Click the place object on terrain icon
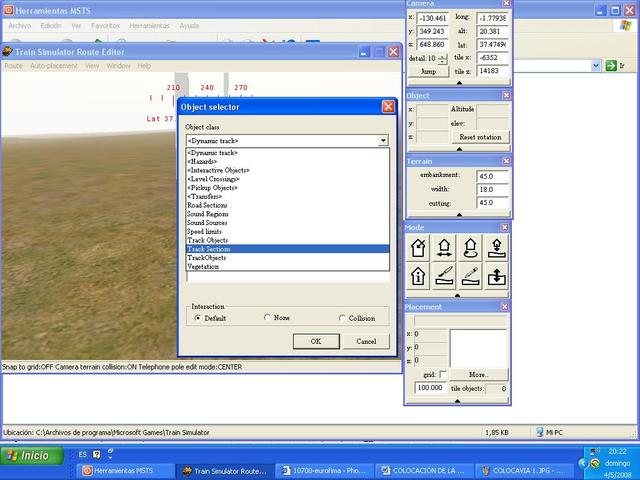Screen dimensions: 640x480 pyautogui.click(x=495, y=248)
